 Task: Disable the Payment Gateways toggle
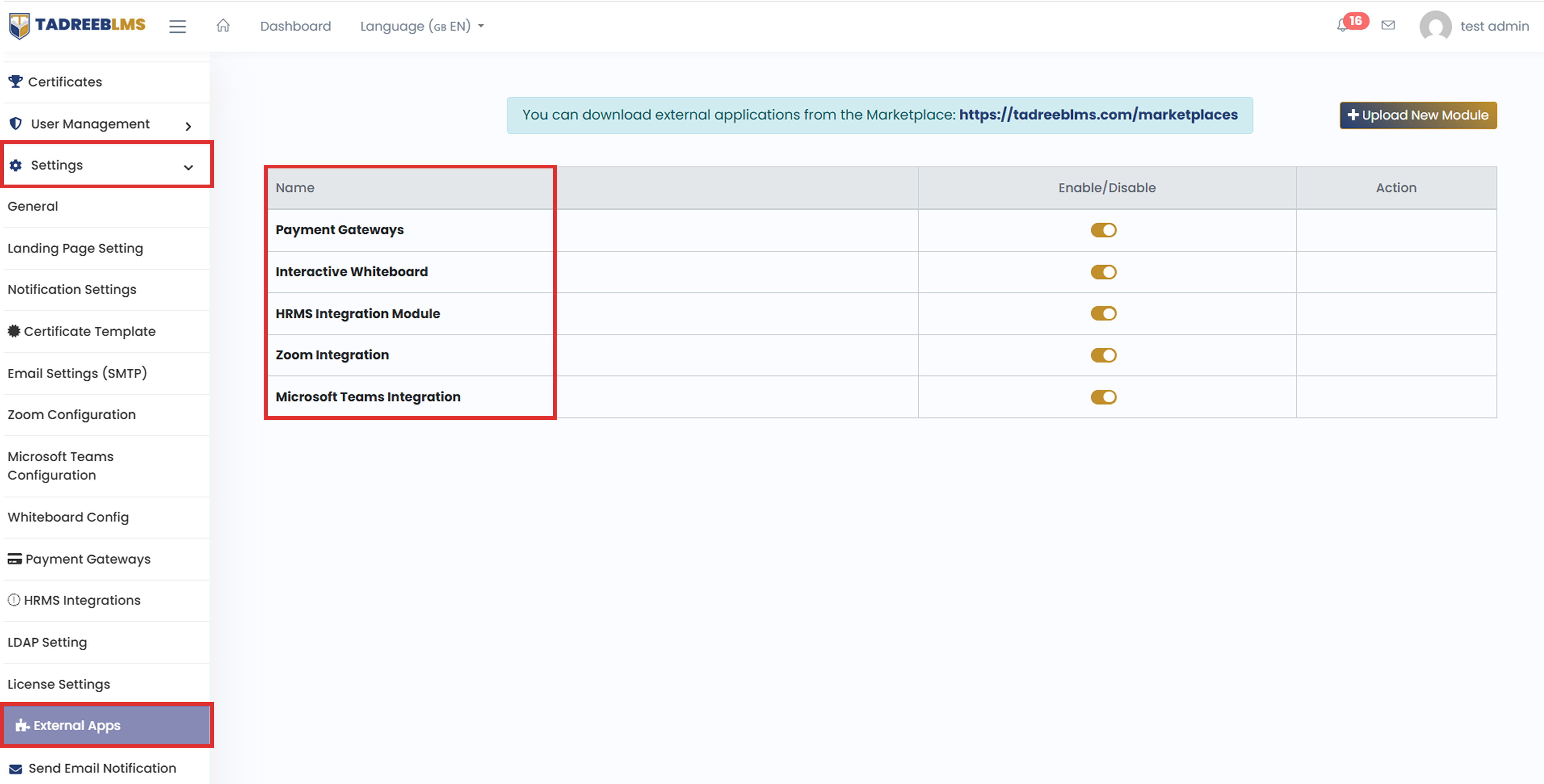1103,230
